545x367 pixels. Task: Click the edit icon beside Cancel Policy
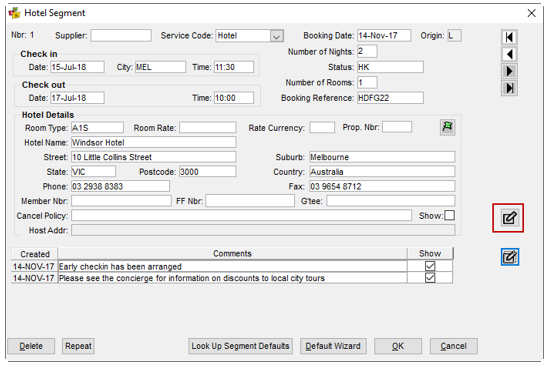[x=509, y=218]
